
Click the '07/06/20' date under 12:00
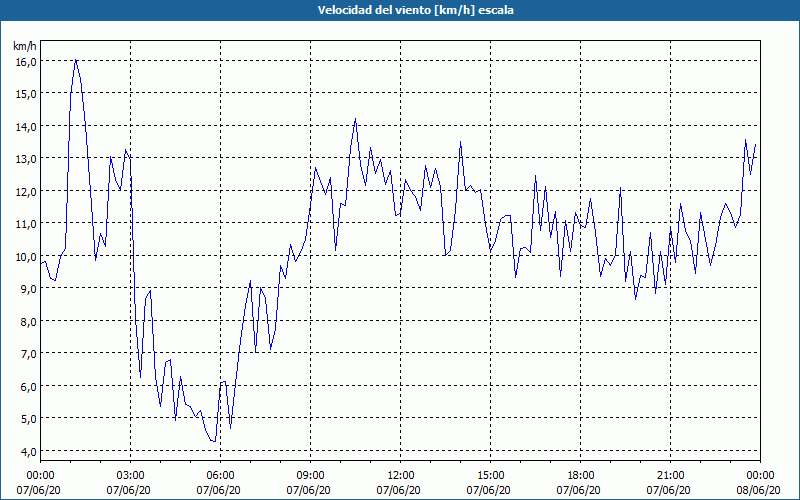398,490
